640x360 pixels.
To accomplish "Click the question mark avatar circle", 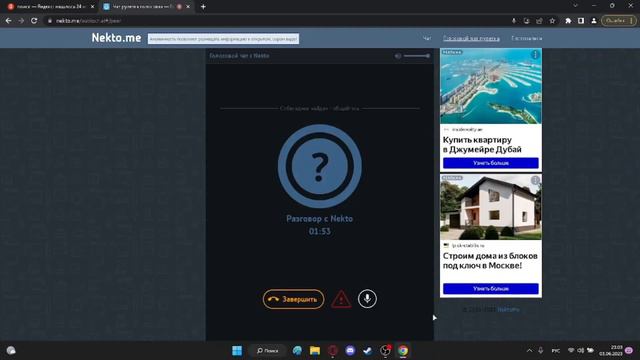I will 320,166.
